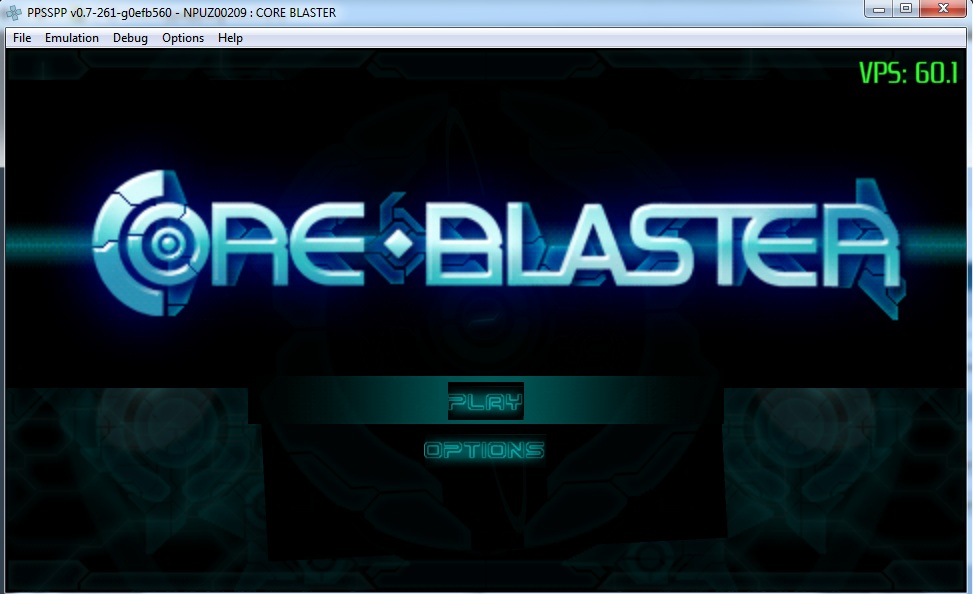Click the BLASTER word in the logo
This screenshot has height=594, width=973.
click(660, 245)
